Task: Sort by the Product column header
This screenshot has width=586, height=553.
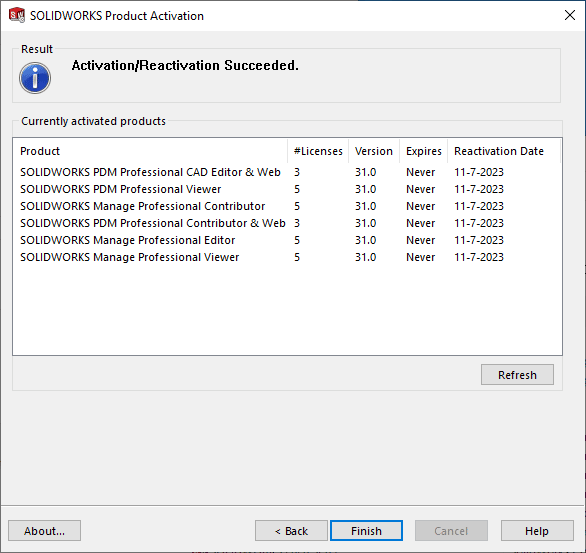Action: point(150,151)
